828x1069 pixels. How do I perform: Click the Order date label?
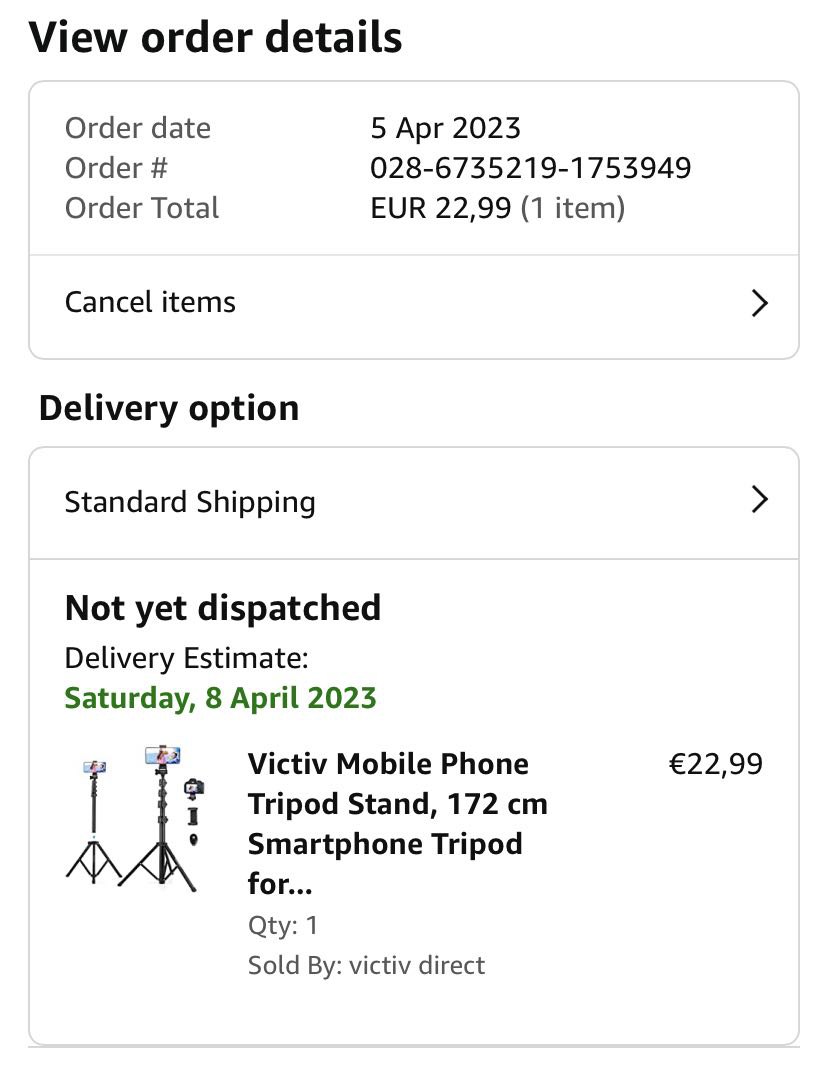click(x=138, y=128)
